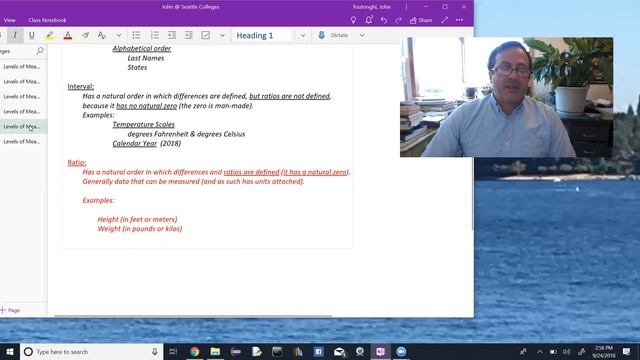
Task: Toggle italic formatting in OneNote toolbar
Action: [15, 35]
